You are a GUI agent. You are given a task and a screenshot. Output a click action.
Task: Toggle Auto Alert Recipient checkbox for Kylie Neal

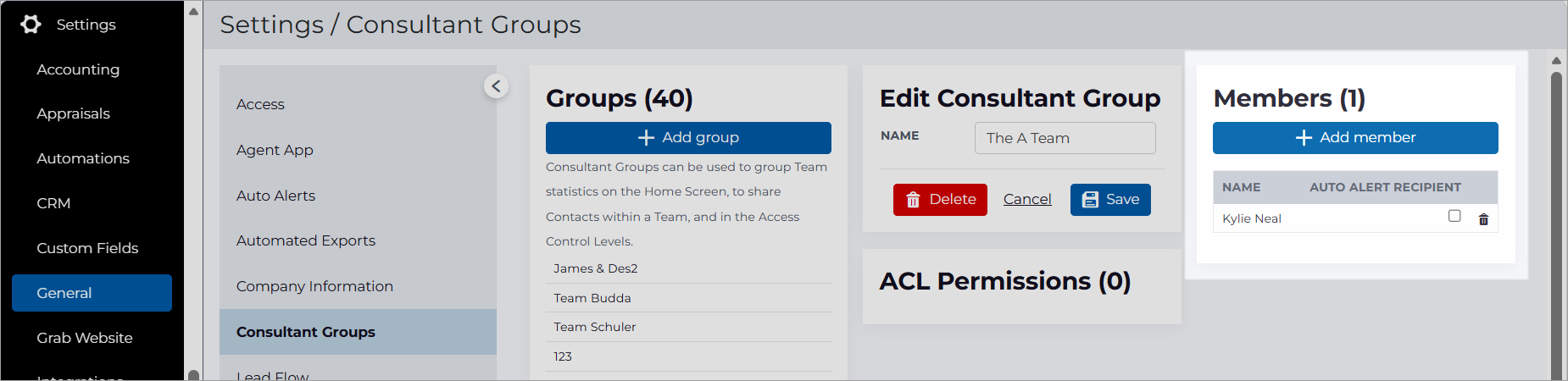[x=1454, y=216]
